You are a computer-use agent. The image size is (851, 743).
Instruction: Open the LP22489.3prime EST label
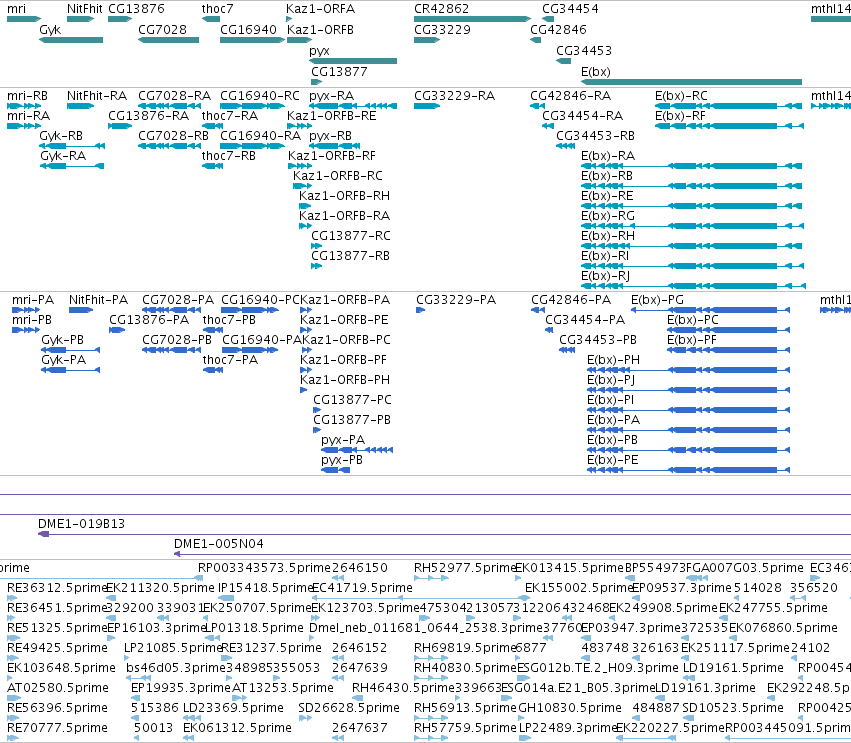pyautogui.click(x=568, y=728)
